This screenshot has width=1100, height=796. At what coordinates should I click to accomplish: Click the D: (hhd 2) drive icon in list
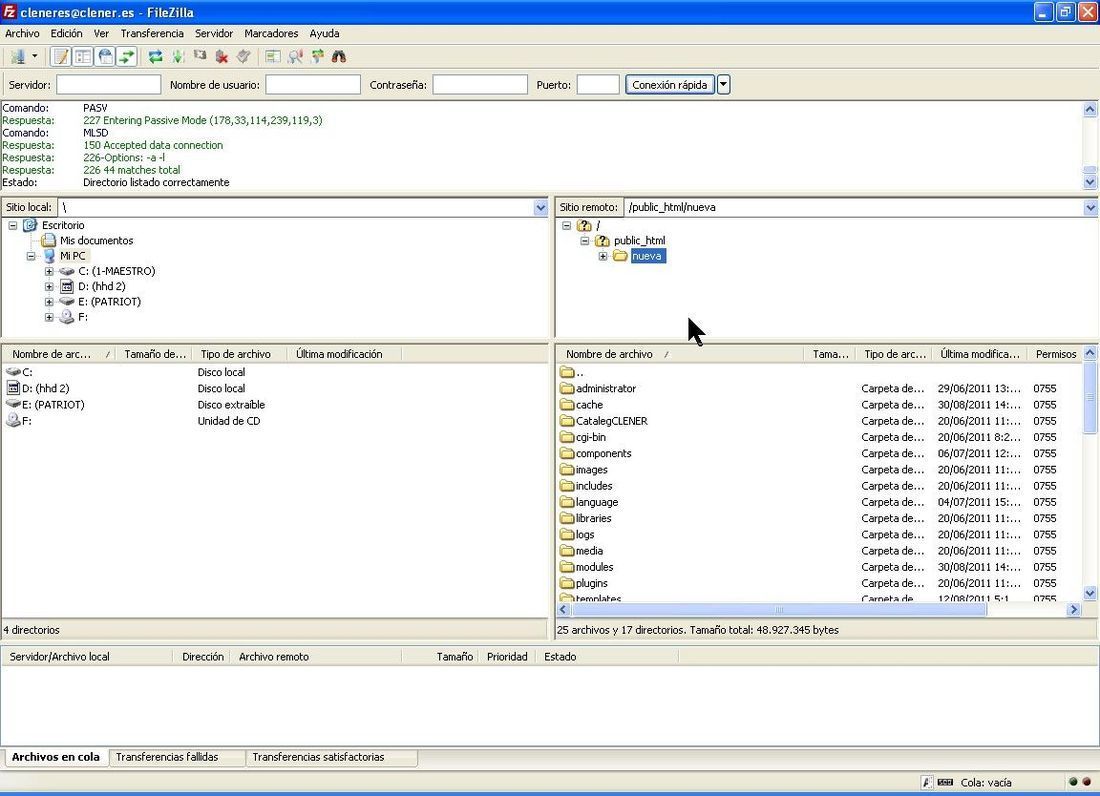click(x=13, y=388)
